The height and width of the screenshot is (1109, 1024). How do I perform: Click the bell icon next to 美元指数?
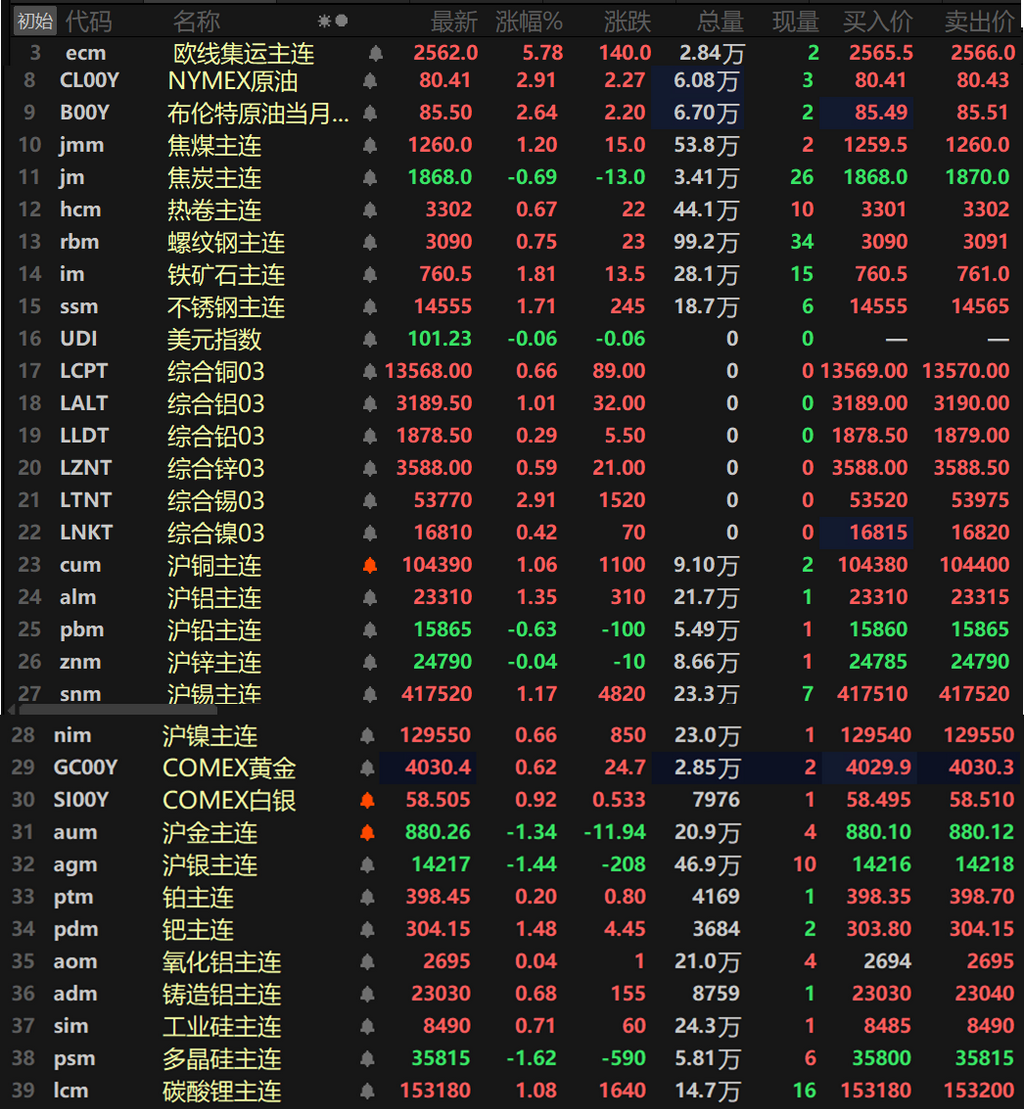[x=370, y=339]
